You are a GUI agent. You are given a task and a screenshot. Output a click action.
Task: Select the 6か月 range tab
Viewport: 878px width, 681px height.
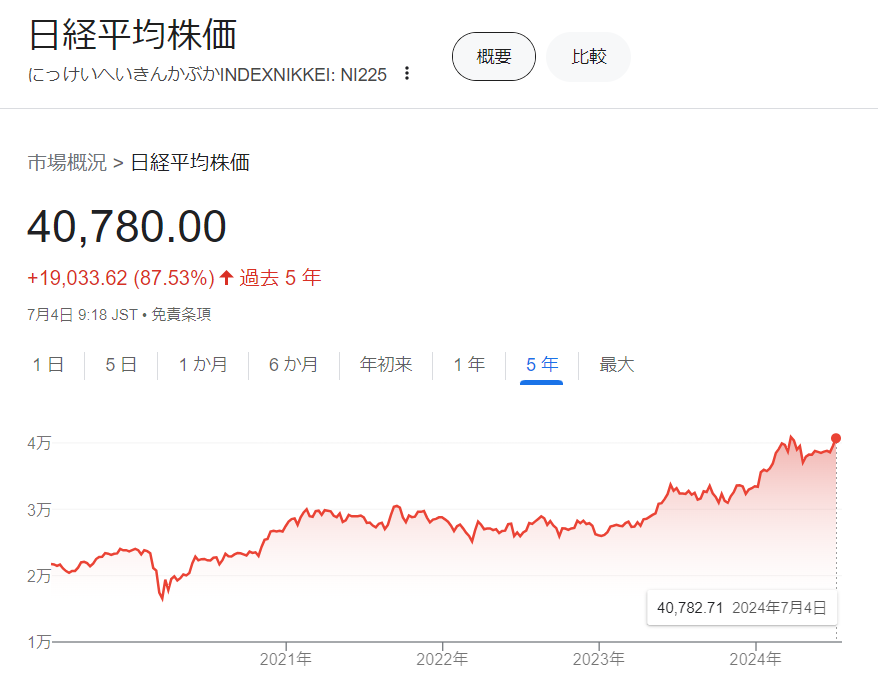coord(293,365)
